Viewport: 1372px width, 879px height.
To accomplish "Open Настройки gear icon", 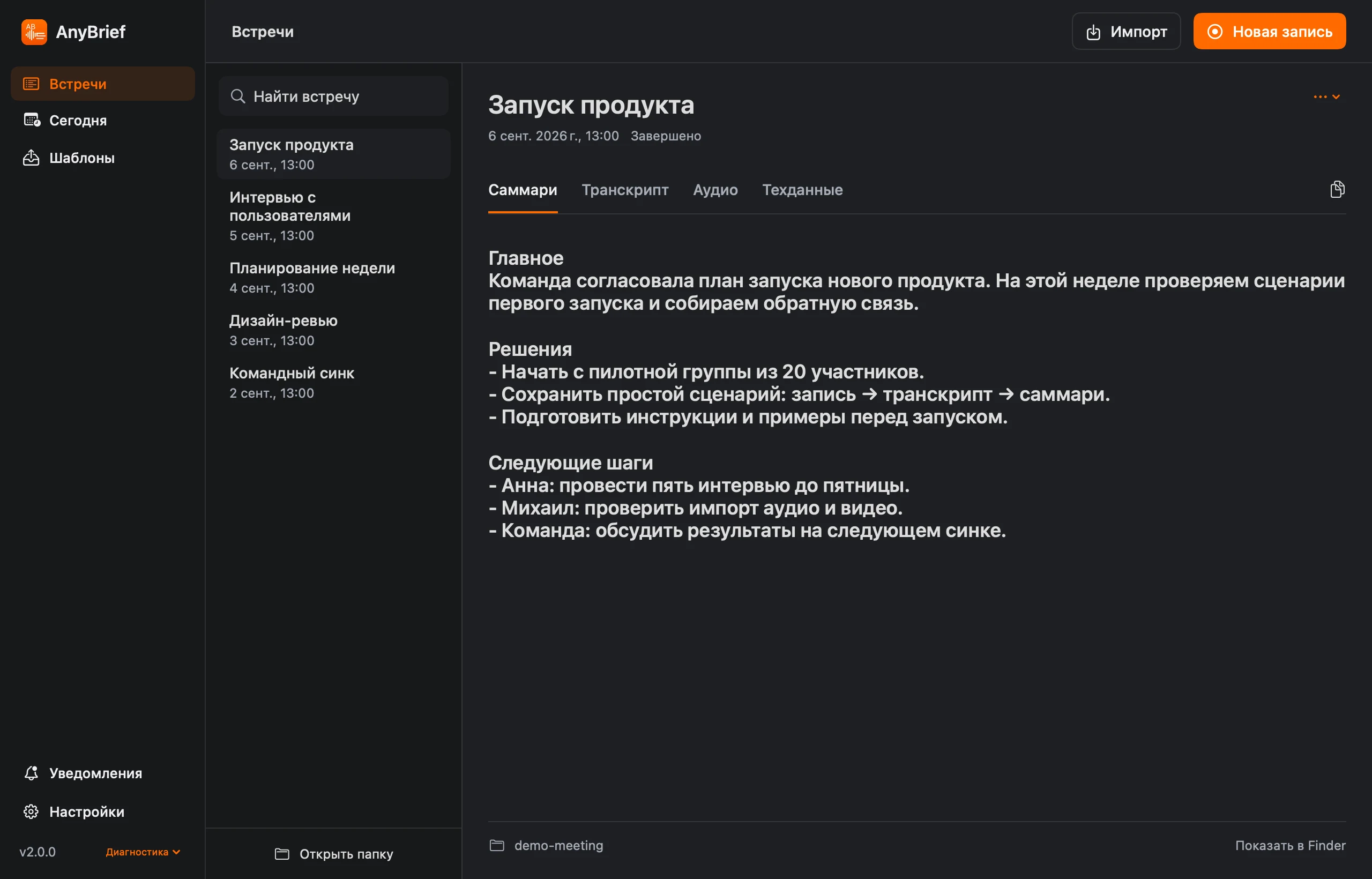I will click(32, 811).
